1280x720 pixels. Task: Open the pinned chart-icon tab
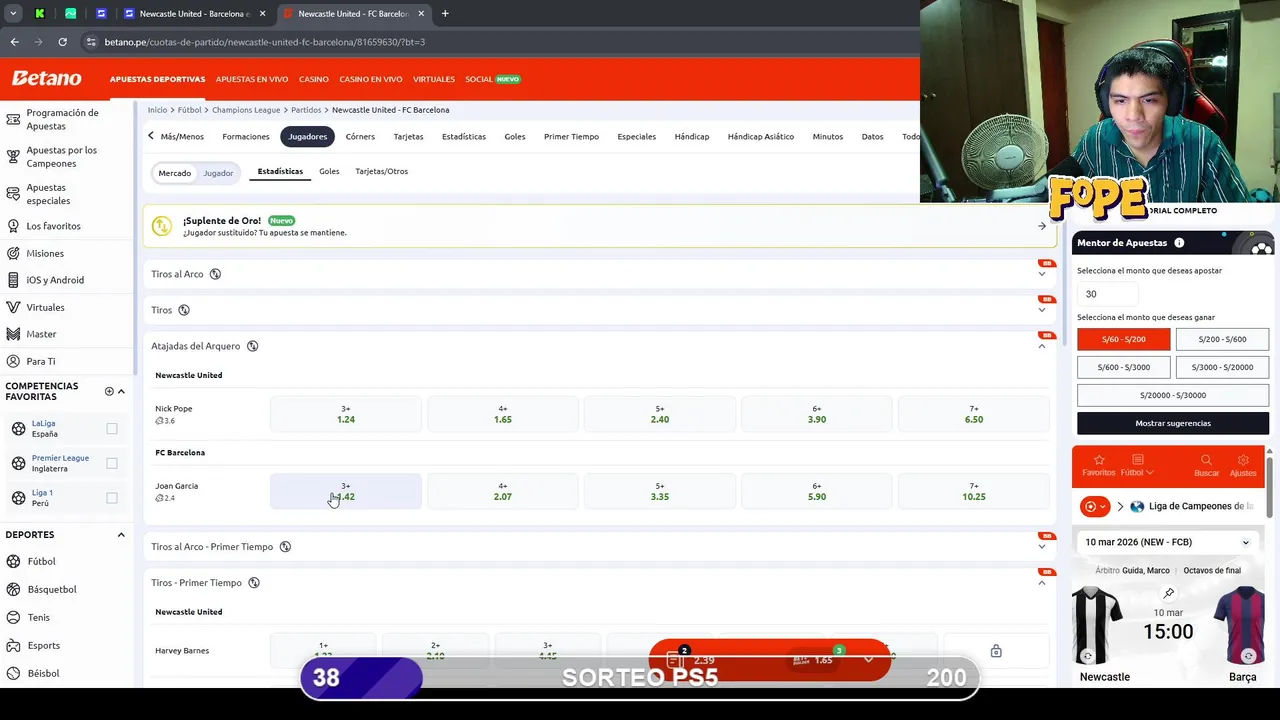70,14
